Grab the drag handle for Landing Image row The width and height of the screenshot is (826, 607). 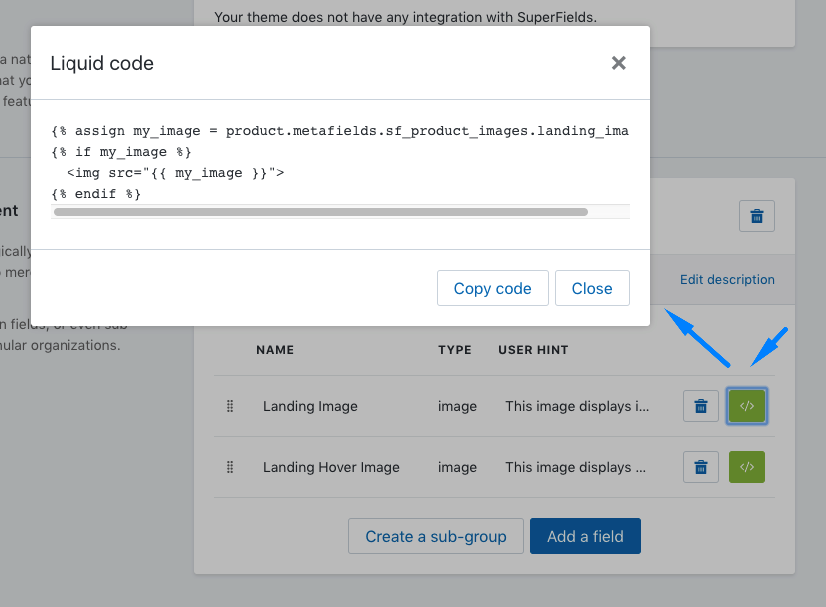point(230,406)
